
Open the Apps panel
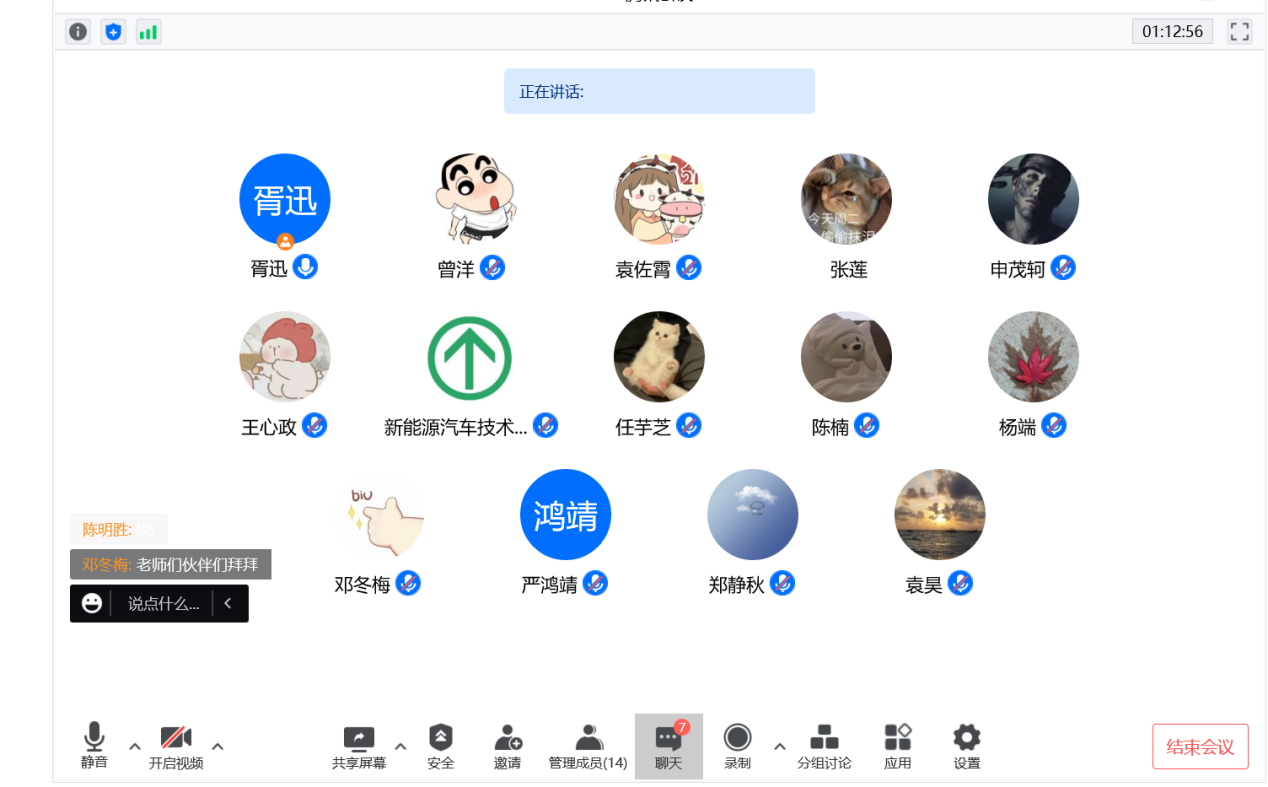click(897, 746)
